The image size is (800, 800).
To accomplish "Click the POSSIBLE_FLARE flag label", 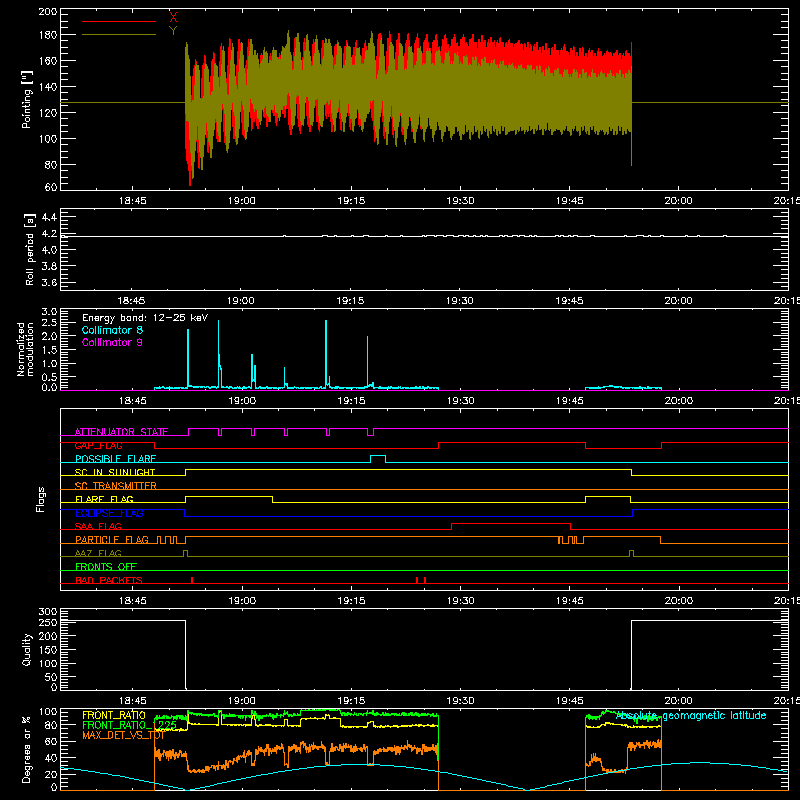I will click(115, 459).
